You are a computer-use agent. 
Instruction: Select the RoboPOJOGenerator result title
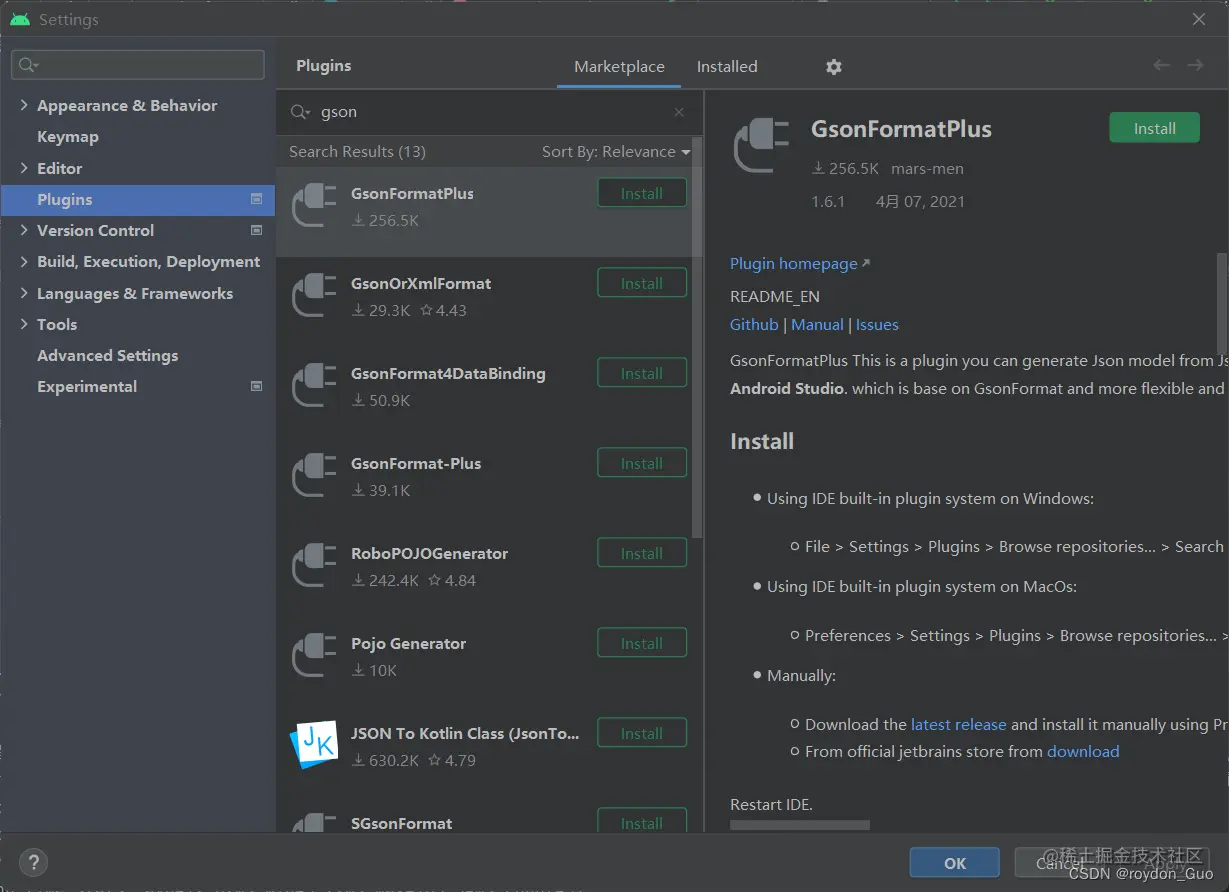click(429, 553)
